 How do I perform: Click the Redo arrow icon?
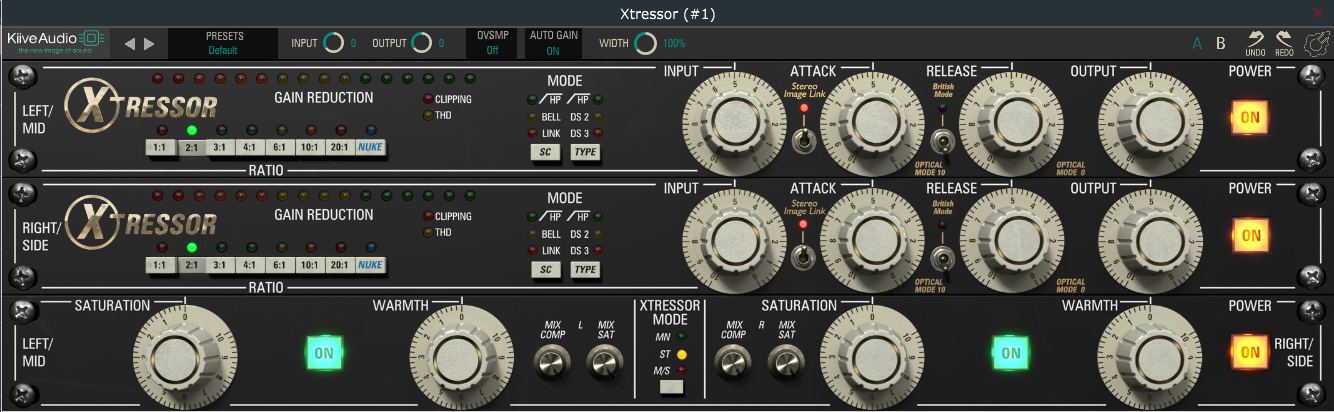[1284, 43]
